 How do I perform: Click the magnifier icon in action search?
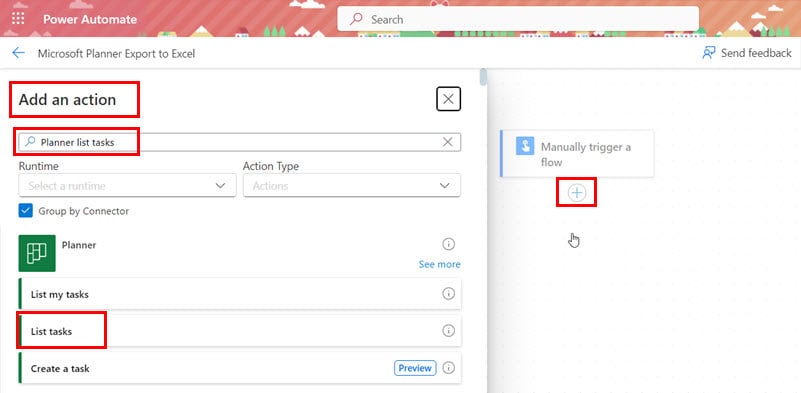coord(30,142)
